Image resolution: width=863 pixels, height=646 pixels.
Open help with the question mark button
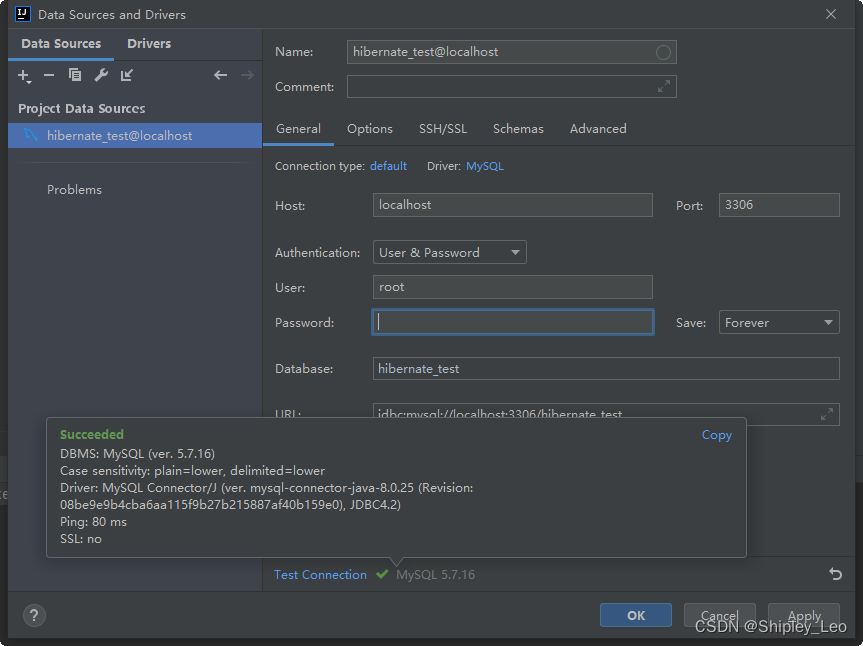tap(34, 615)
